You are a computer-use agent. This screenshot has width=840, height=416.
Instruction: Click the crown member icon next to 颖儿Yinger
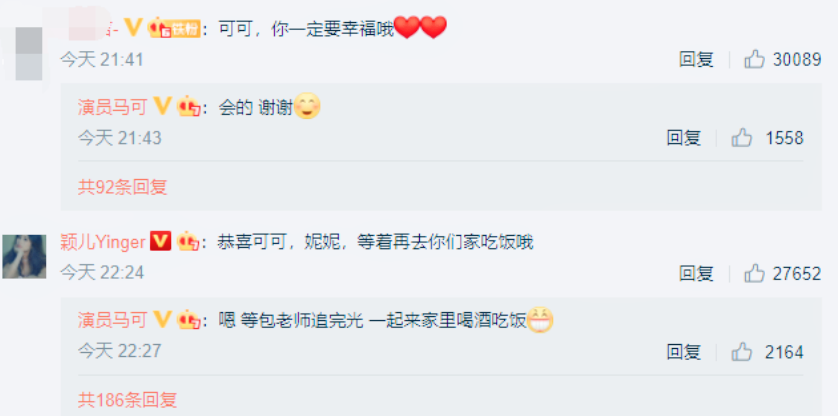[x=188, y=241]
